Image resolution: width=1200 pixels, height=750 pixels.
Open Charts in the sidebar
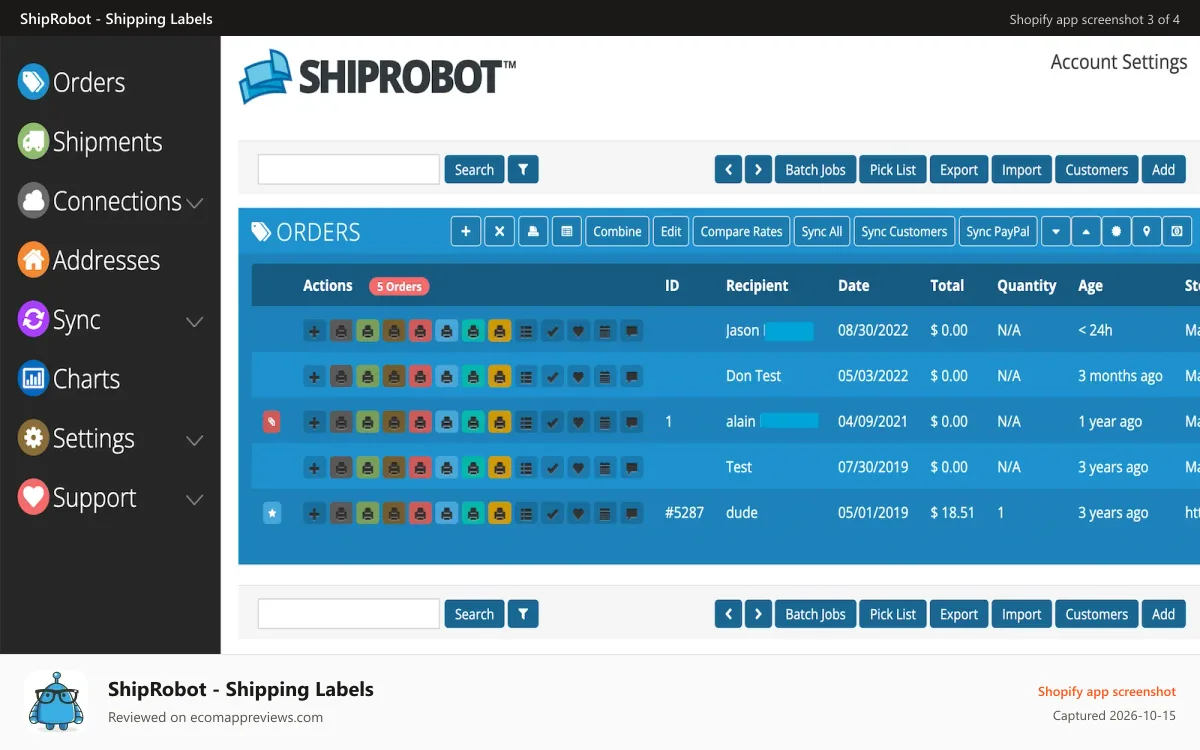point(69,379)
